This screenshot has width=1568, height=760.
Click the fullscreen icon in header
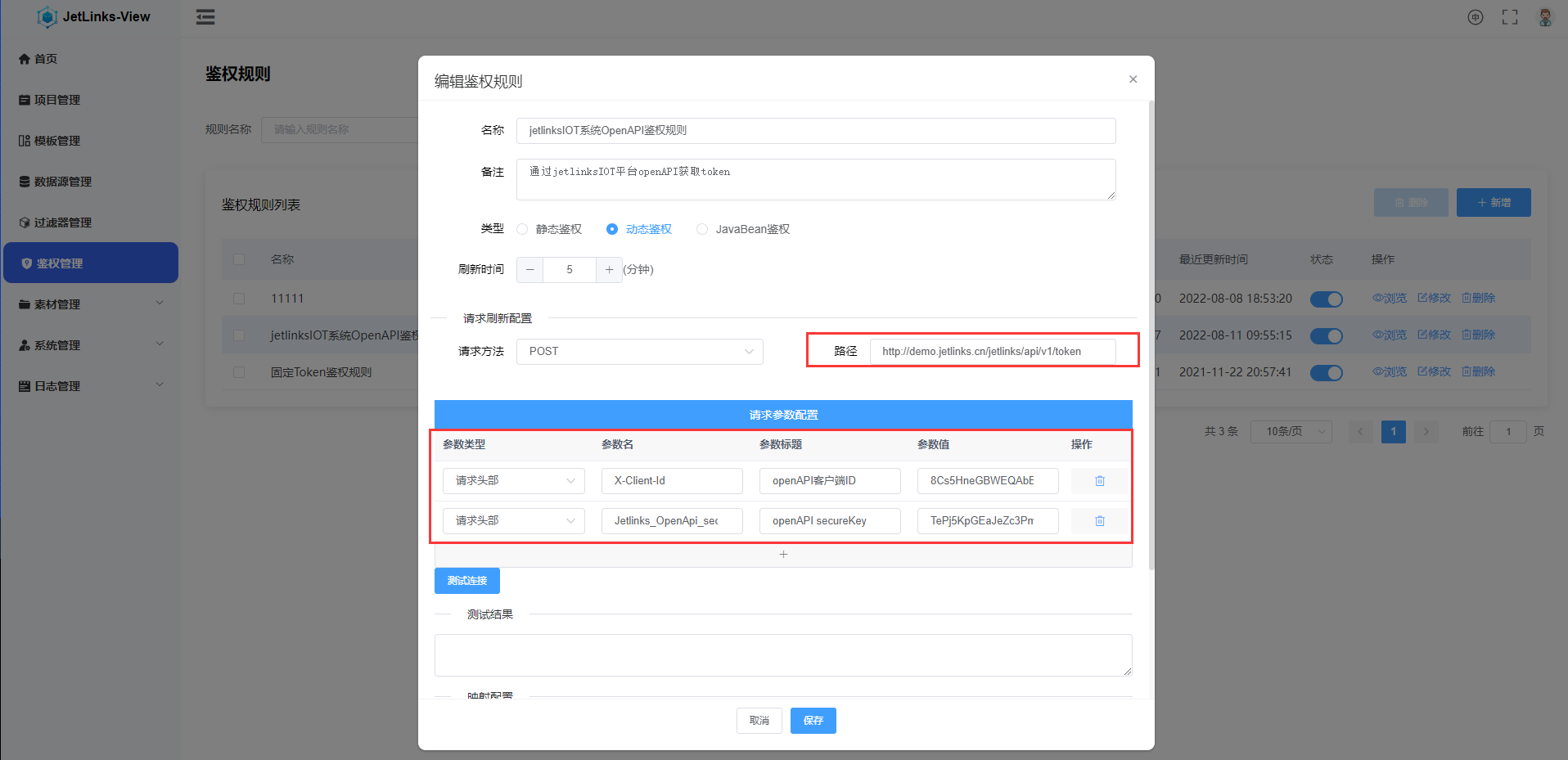(1510, 17)
